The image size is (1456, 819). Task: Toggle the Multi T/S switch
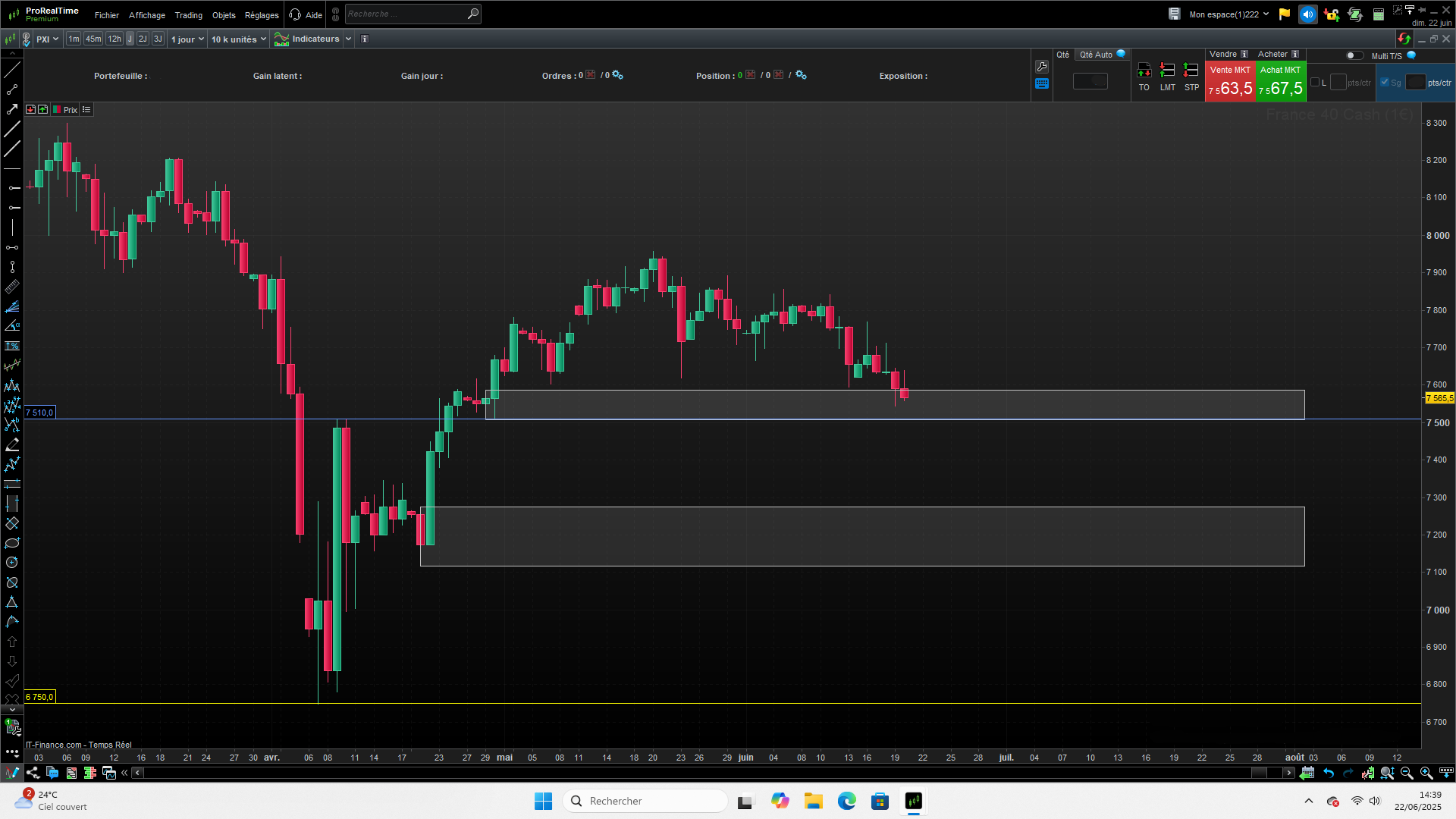[1354, 55]
